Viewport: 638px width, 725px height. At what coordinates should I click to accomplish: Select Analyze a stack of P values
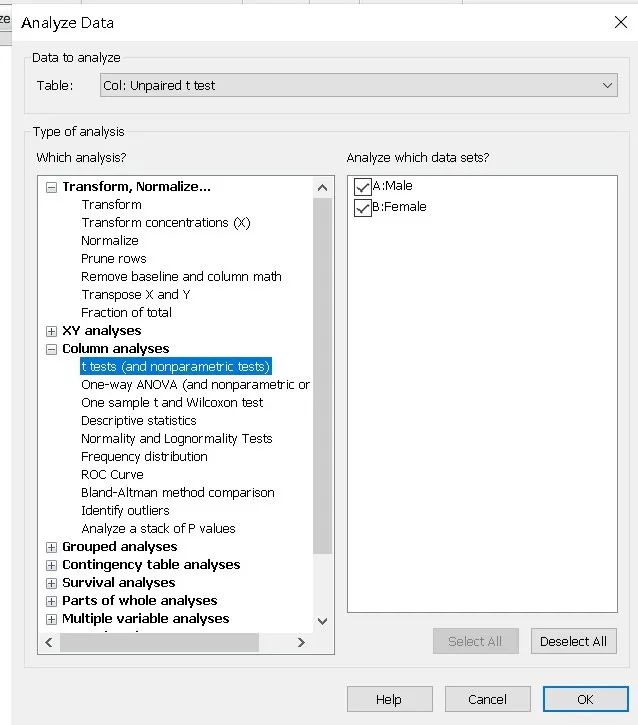coord(158,528)
